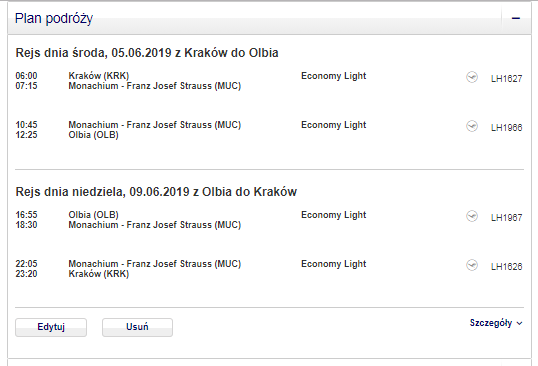Click Kraków (KRK) departure at 06:00
538x366 pixels.
(x=98, y=75)
